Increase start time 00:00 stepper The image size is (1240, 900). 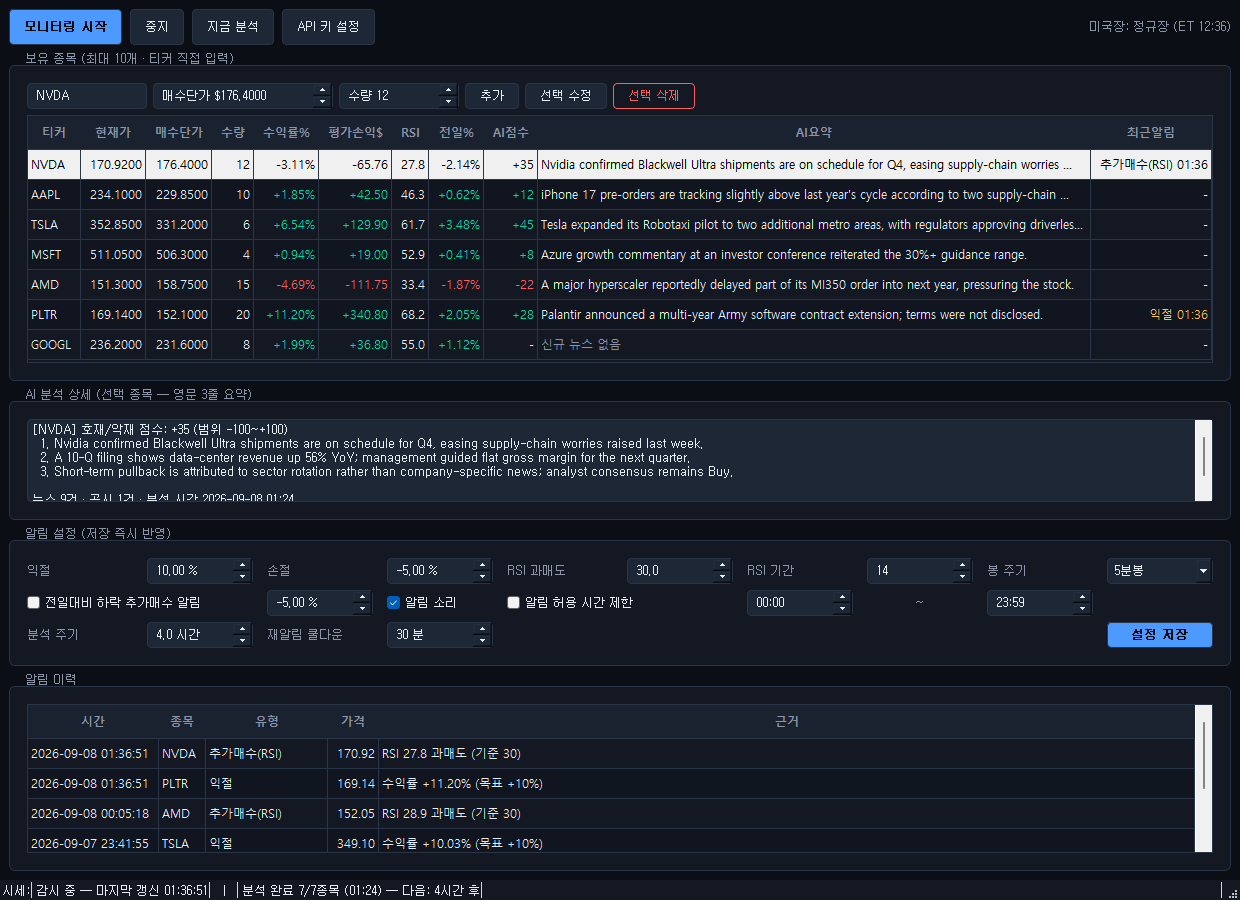(842, 597)
